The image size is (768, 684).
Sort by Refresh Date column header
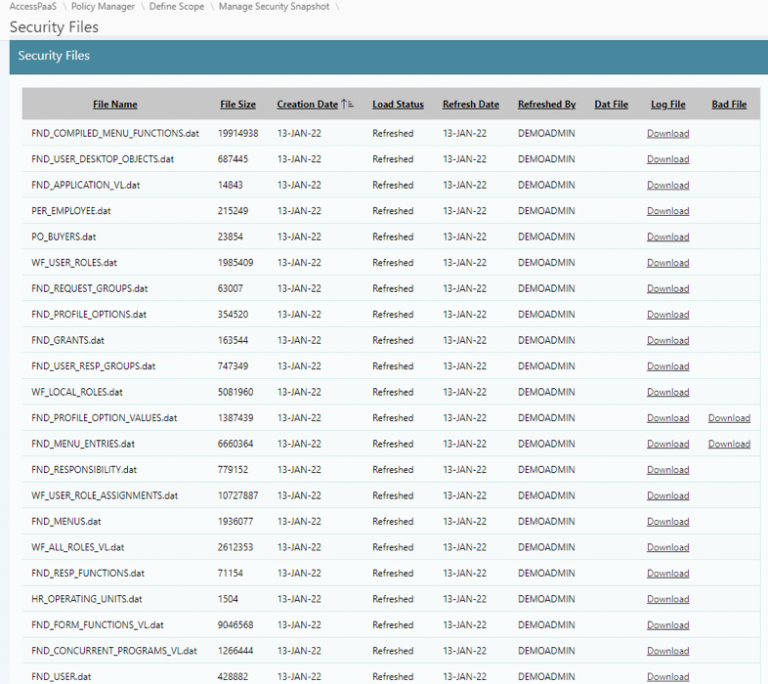[x=470, y=104]
